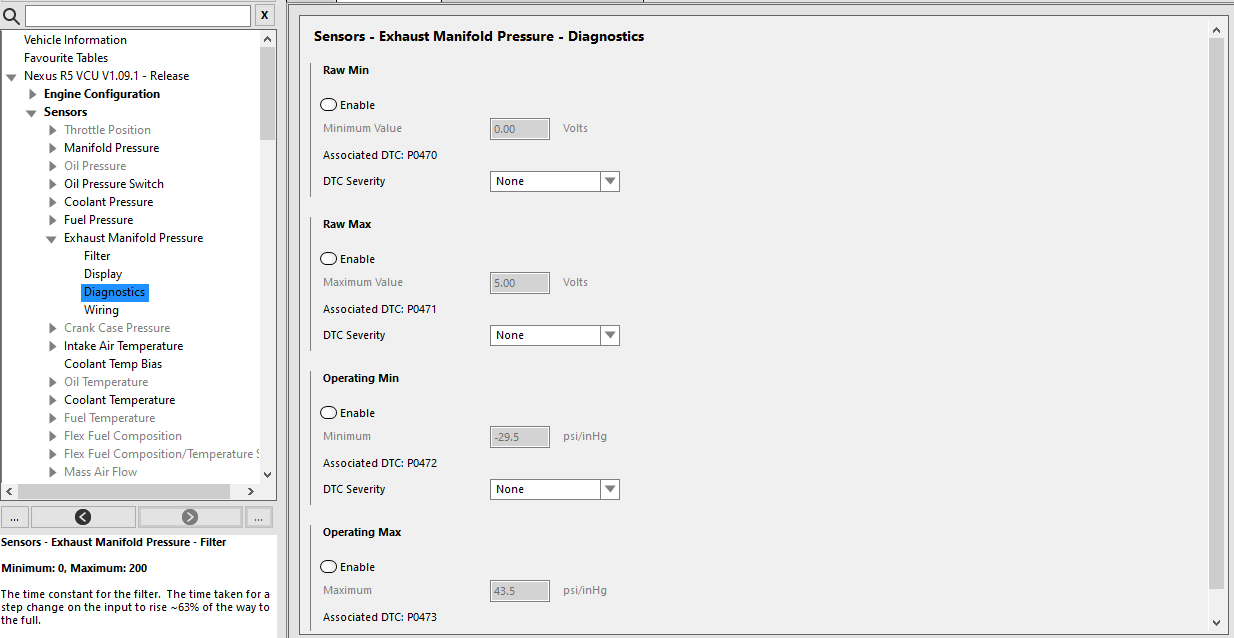Enable the Raw Max diagnostic
The height and width of the screenshot is (638, 1234).
pos(329,259)
